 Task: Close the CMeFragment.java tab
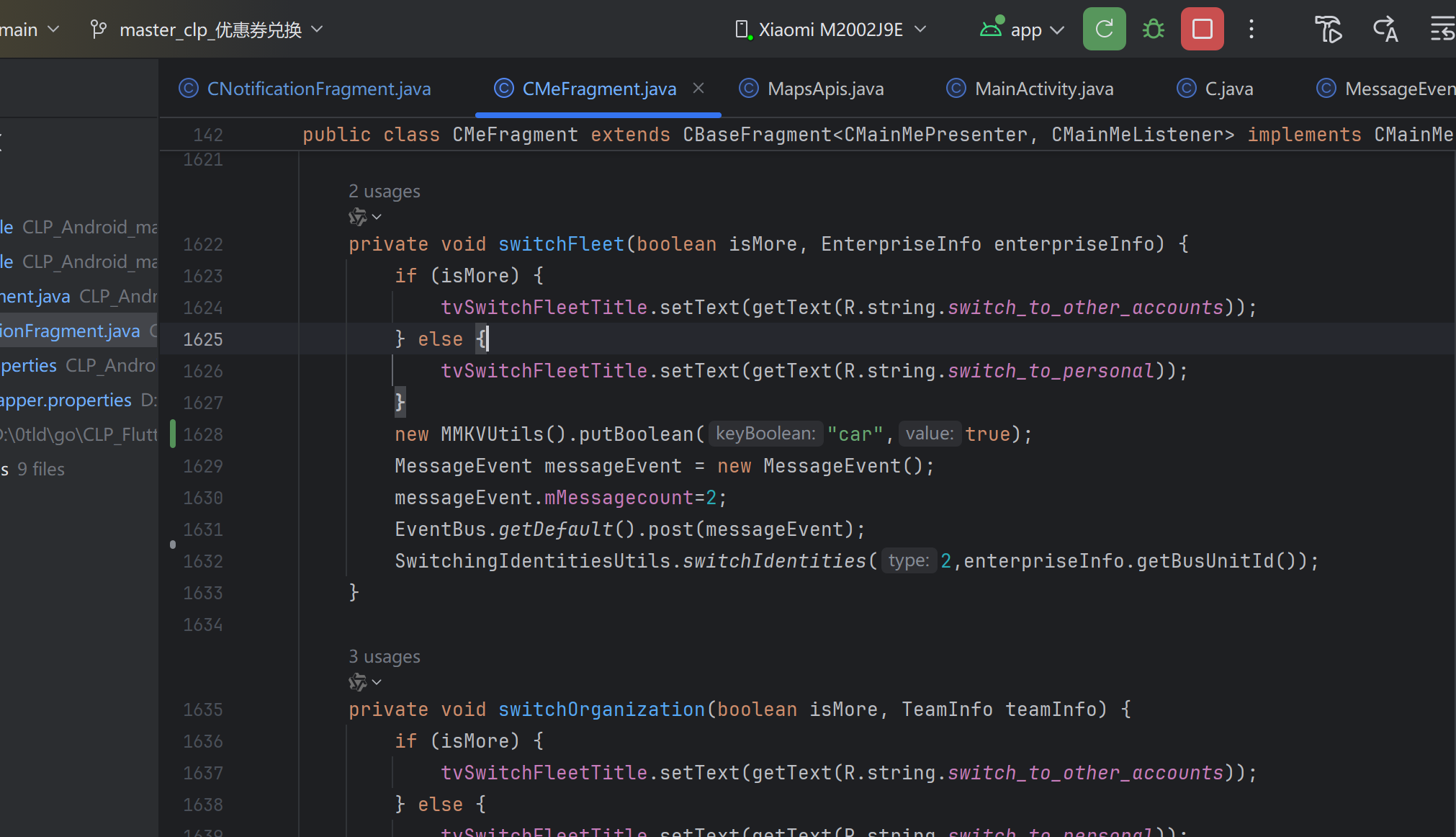coord(698,88)
